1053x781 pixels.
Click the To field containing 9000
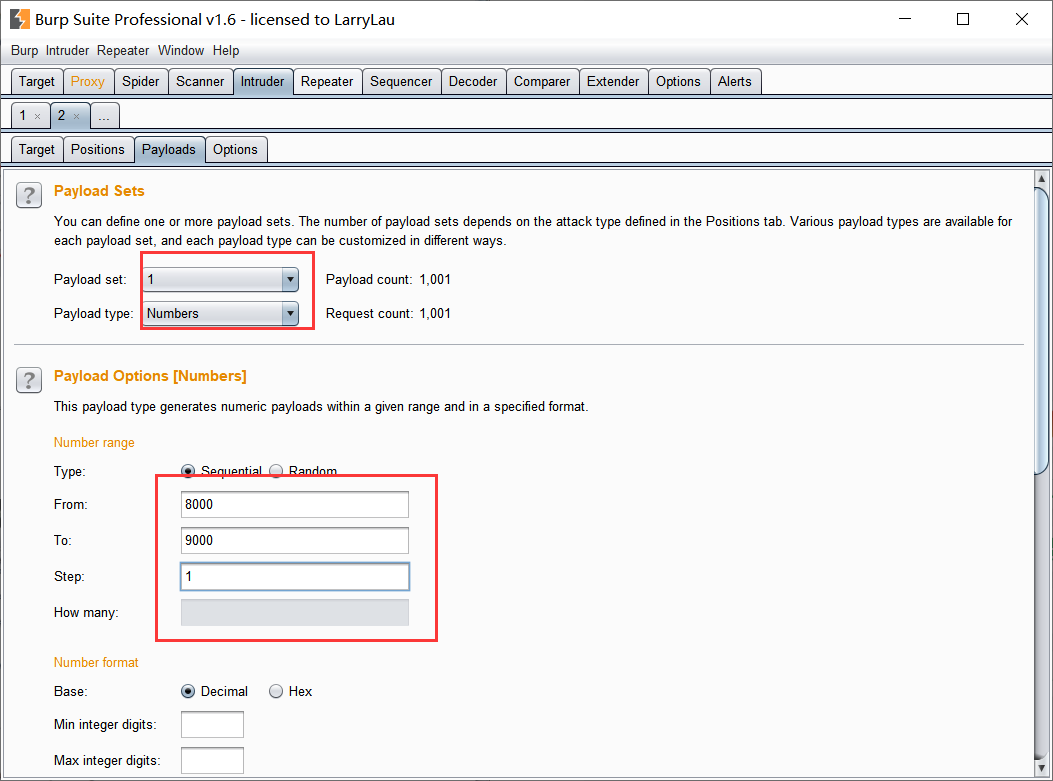[x=295, y=541]
